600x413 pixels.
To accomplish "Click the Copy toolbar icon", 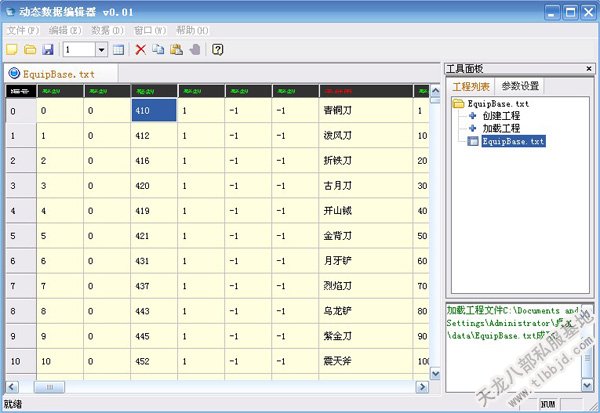I will (158, 49).
